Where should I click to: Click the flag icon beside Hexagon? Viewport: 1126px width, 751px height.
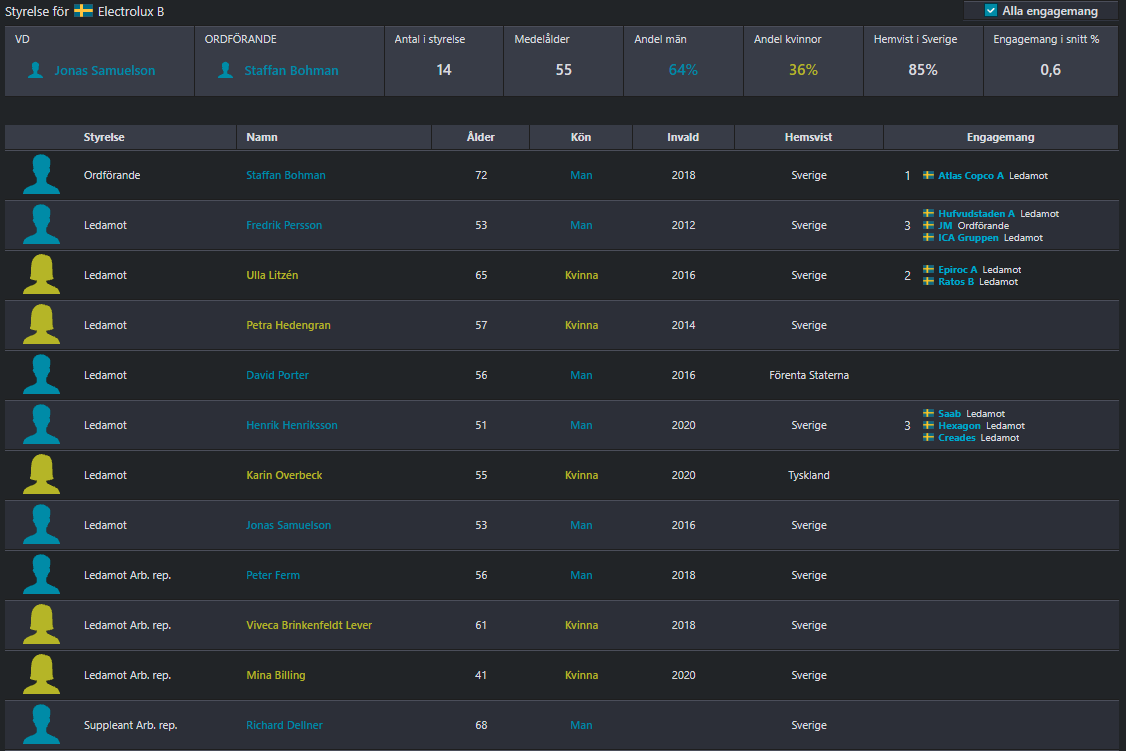tap(929, 425)
